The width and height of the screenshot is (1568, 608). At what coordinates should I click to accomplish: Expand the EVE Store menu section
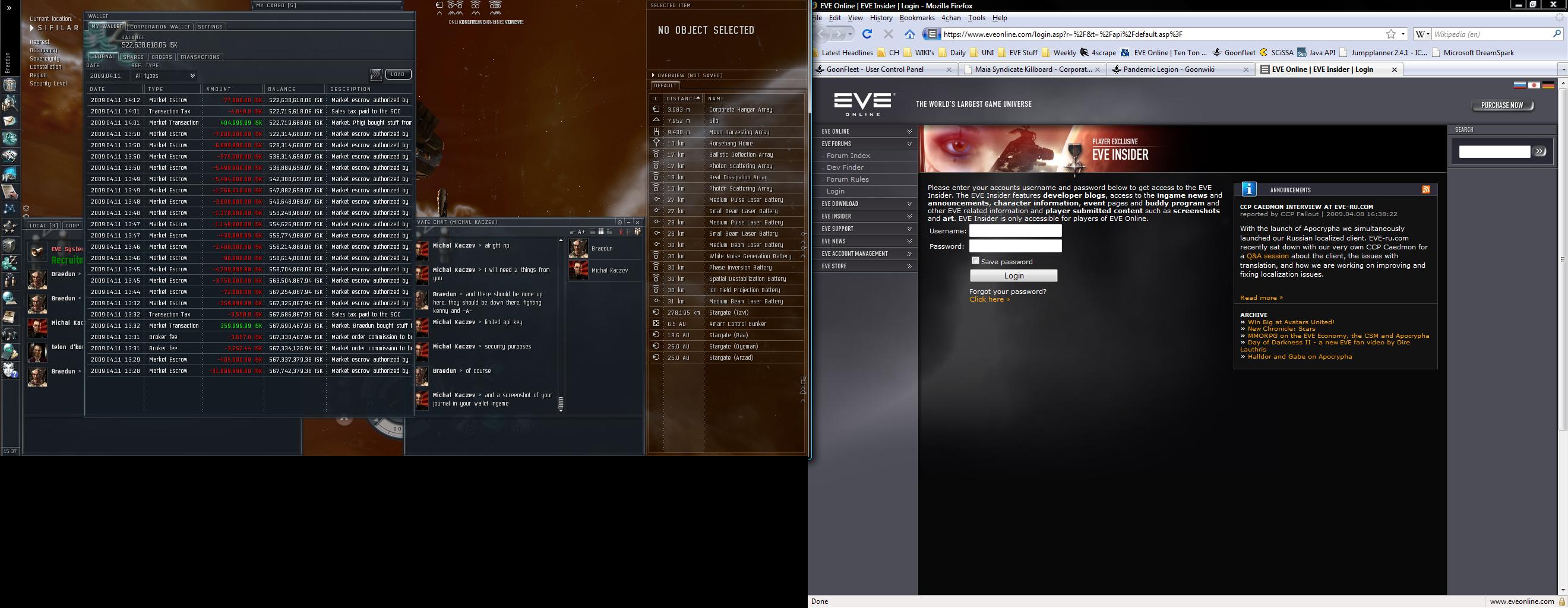tap(909, 267)
